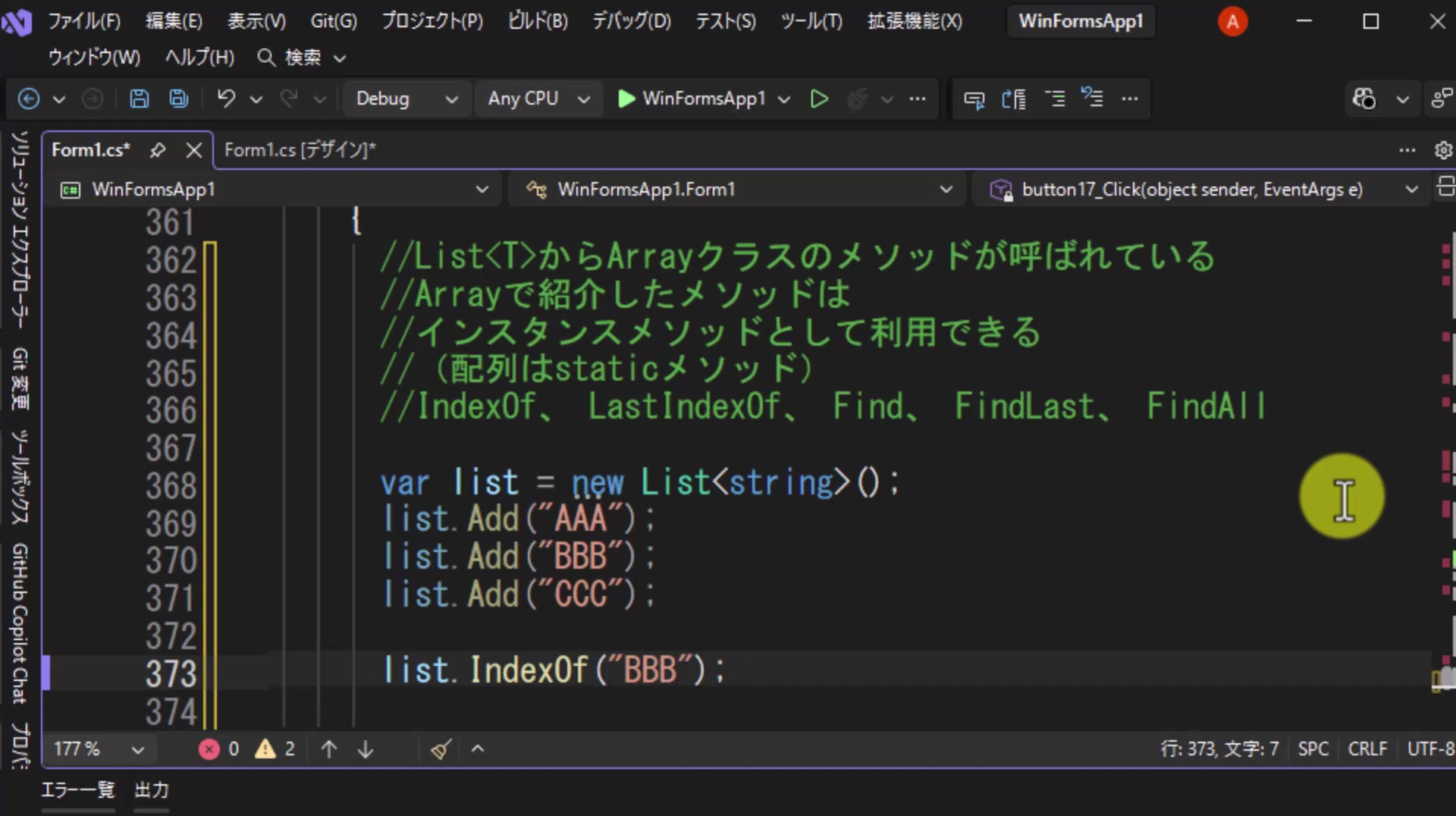
Task: Click the comment selected lines icon
Action: coord(1055,99)
